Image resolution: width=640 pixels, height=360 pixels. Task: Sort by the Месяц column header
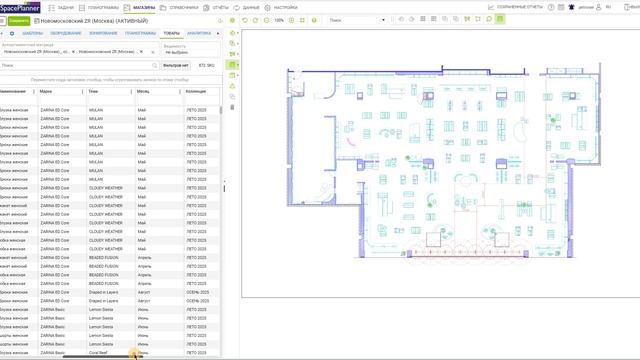point(143,91)
